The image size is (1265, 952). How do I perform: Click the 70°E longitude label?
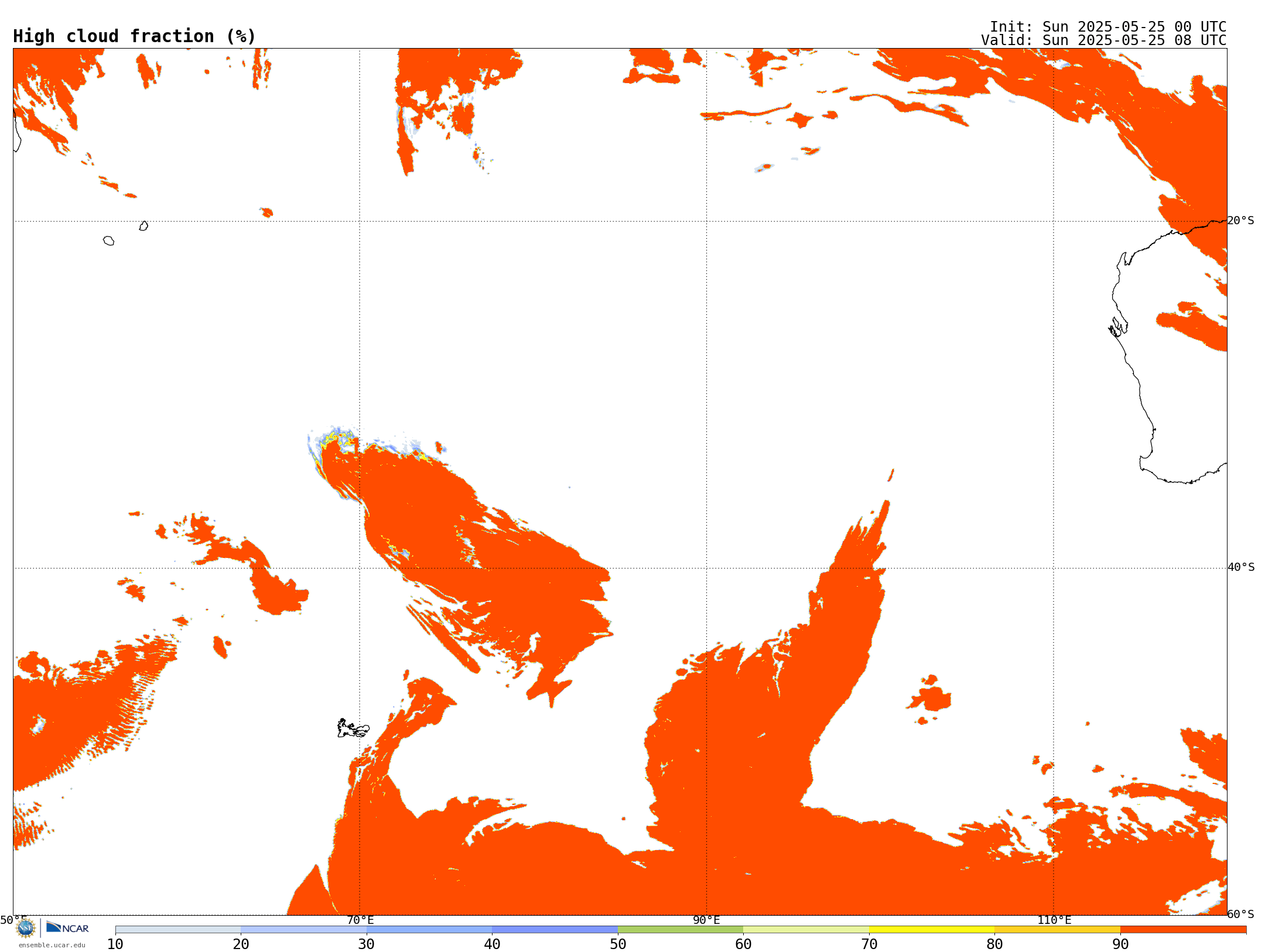(360, 920)
